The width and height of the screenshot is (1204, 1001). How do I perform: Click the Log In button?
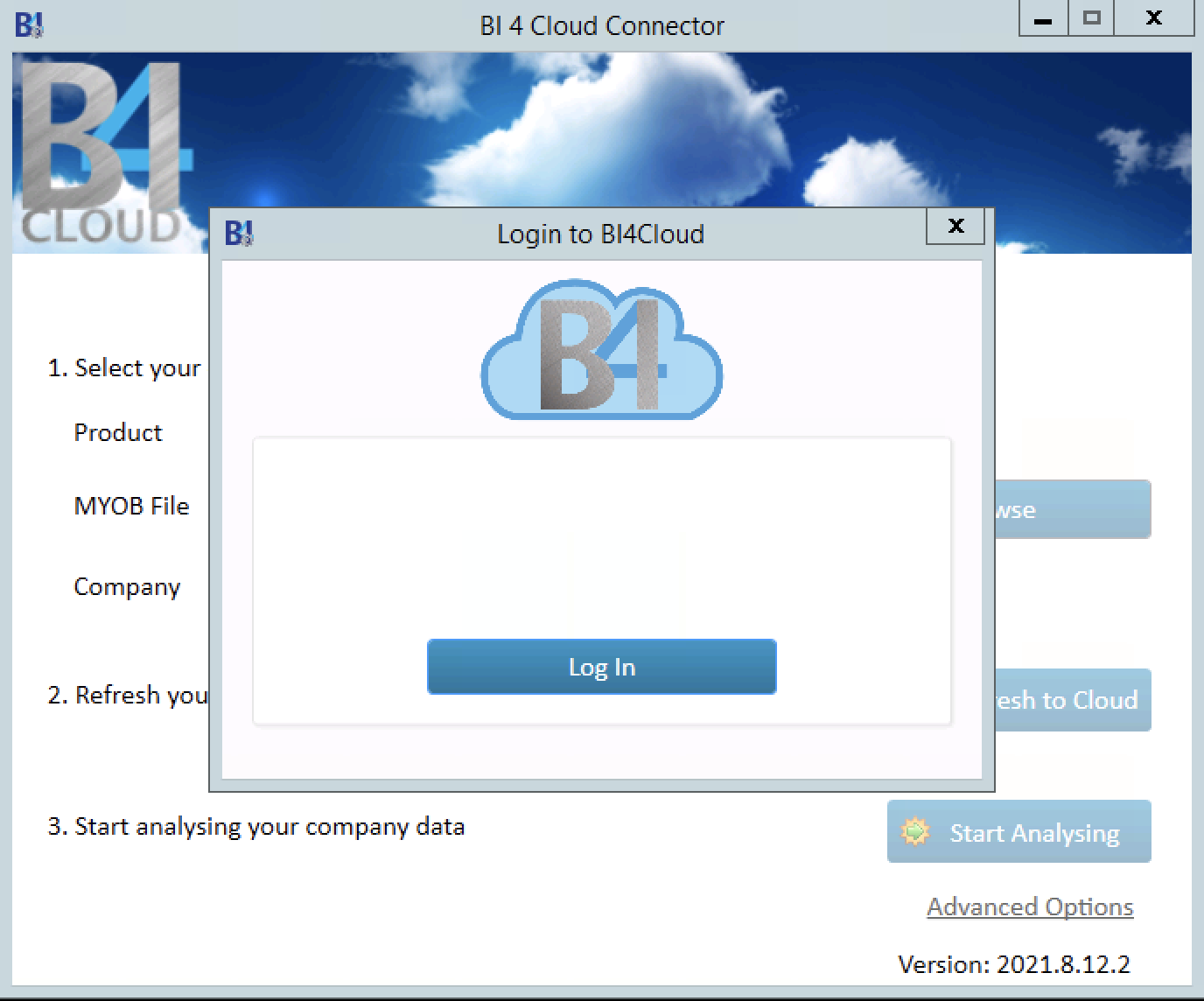[x=601, y=667]
